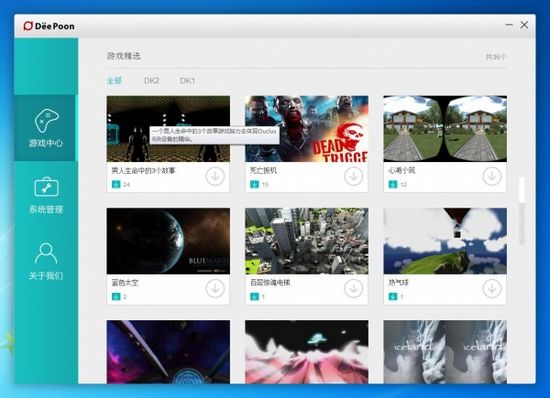Image resolution: width=550 pixels, height=398 pixels.
Task: Open the 游戏中心 game controller section
Action: pyautogui.click(x=46, y=128)
